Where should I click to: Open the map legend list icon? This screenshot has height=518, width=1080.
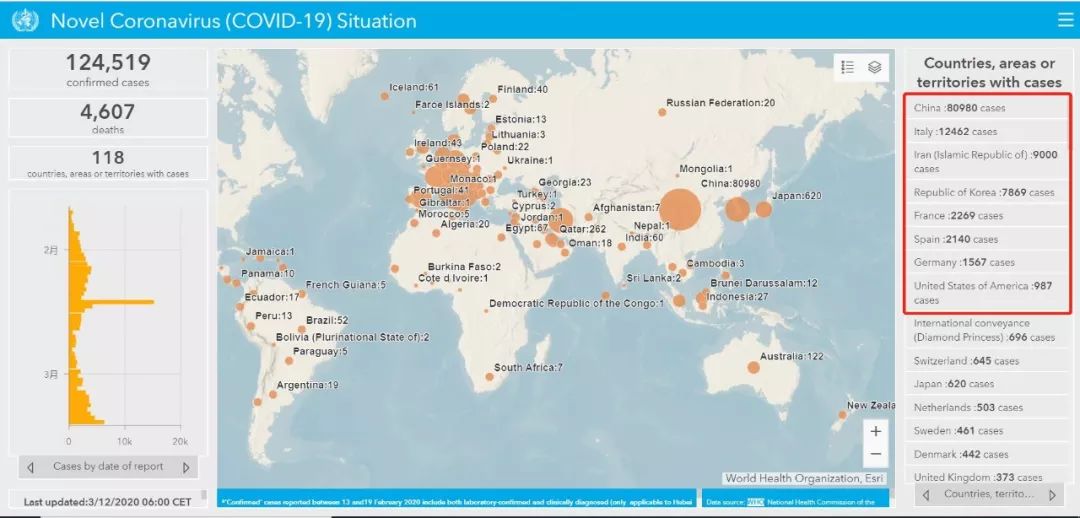click(x=848, y=67)
